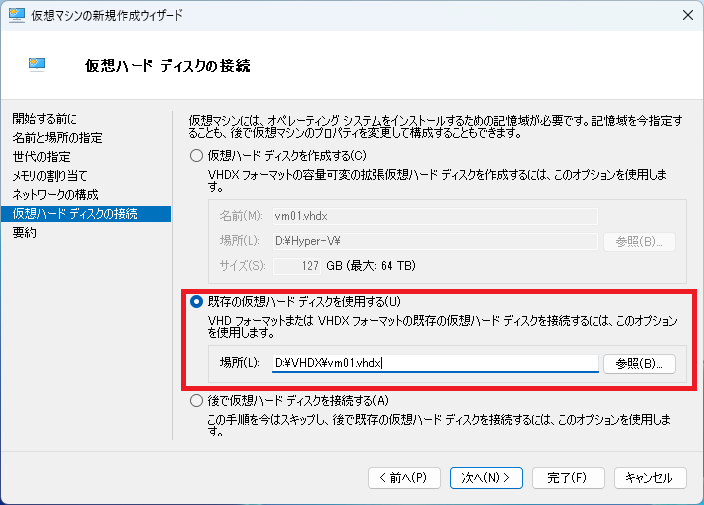Image resolution: width=704 pixels, height=505 pixels.
Task: Click the 仮想マシンの新規作成ウィザード title text
Action: [x=107, y=15]
